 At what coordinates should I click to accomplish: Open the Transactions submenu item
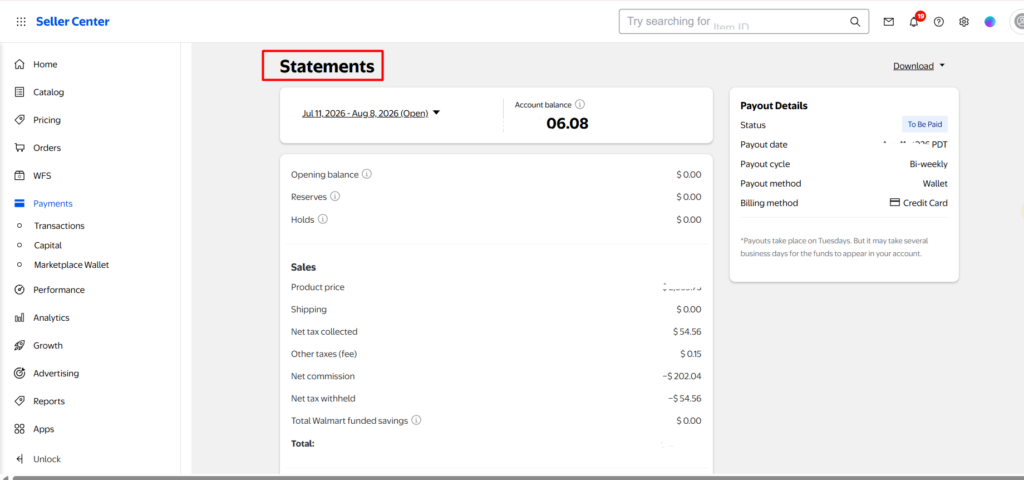point(59,225)
